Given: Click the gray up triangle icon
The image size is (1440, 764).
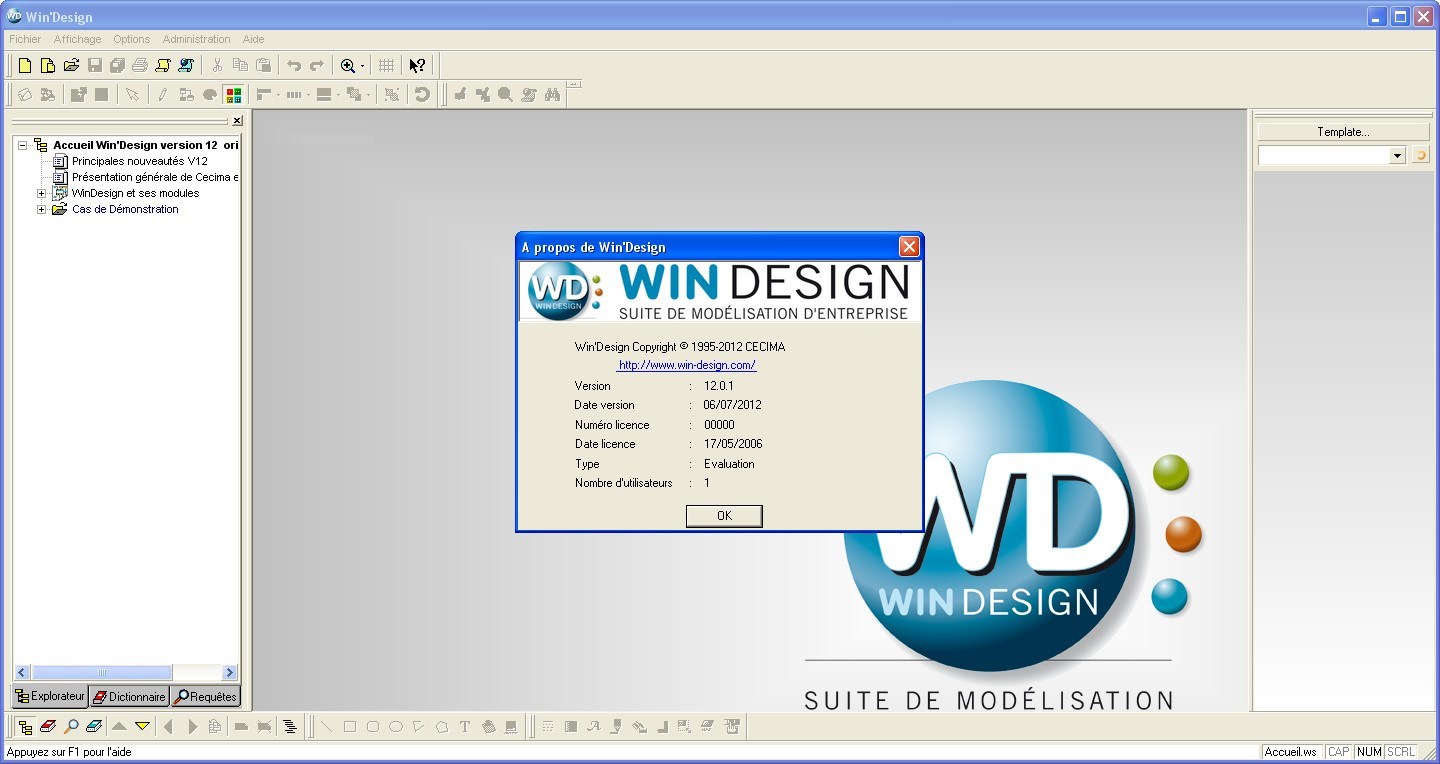Looking at the screenshot, I should [x=119, y=727].
